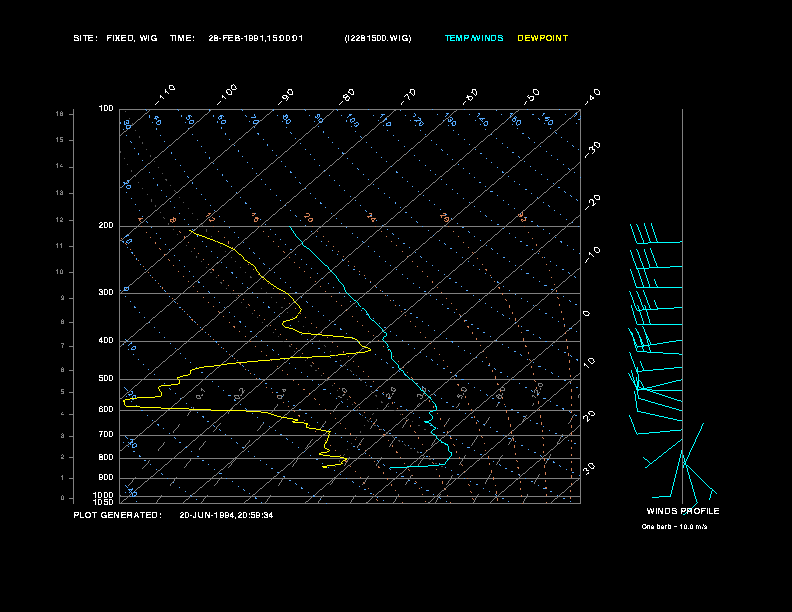Click the 12 km height axis label
Viewport: 792px width, 612px height.
point(60,220)
